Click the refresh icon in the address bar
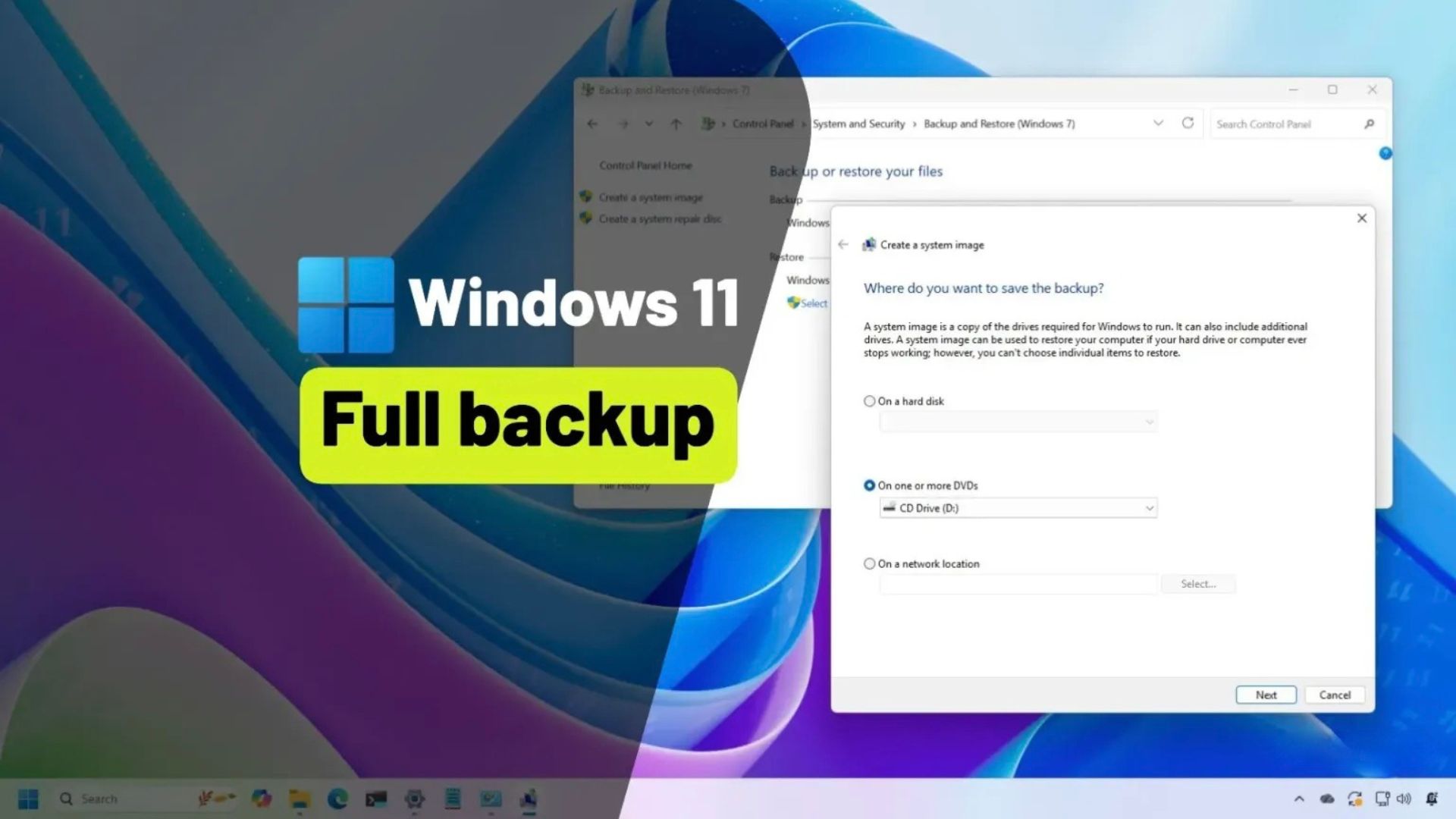 click(1187, 123)
